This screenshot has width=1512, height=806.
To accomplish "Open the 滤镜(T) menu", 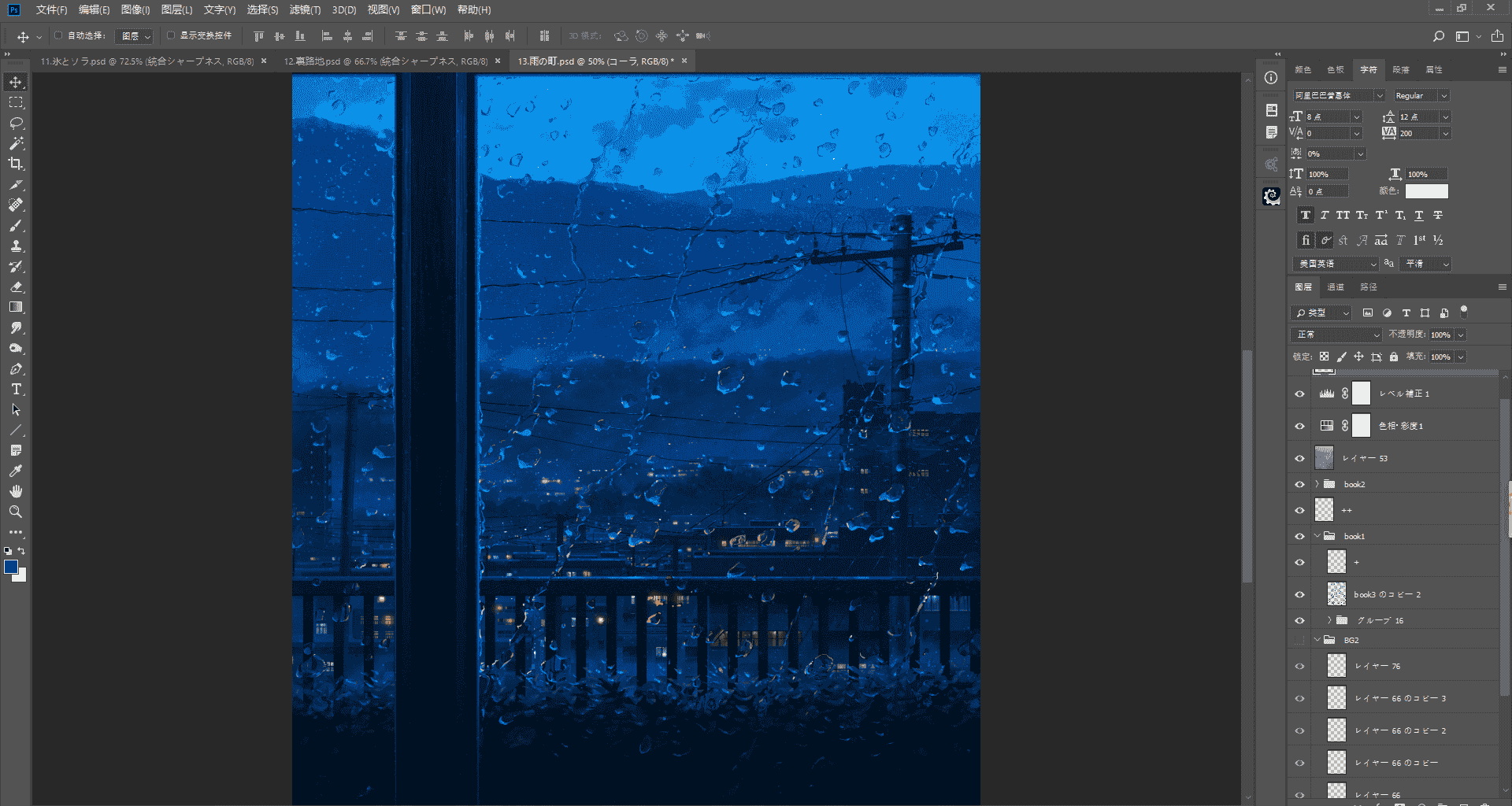I will (305, 9).
